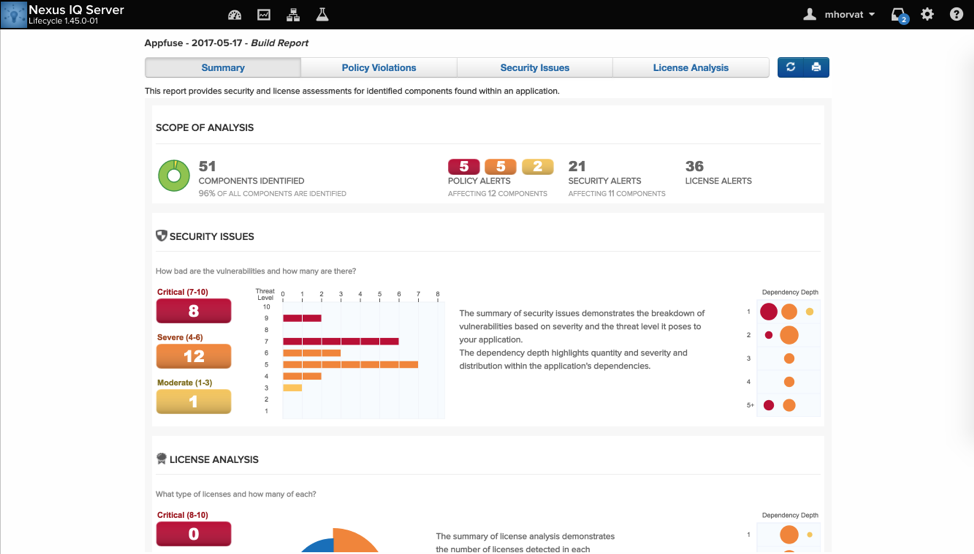The width and height of the screenshot is (974, 554).
Task: Refresh the report with re-evaluate button
Action: (791, 67)
